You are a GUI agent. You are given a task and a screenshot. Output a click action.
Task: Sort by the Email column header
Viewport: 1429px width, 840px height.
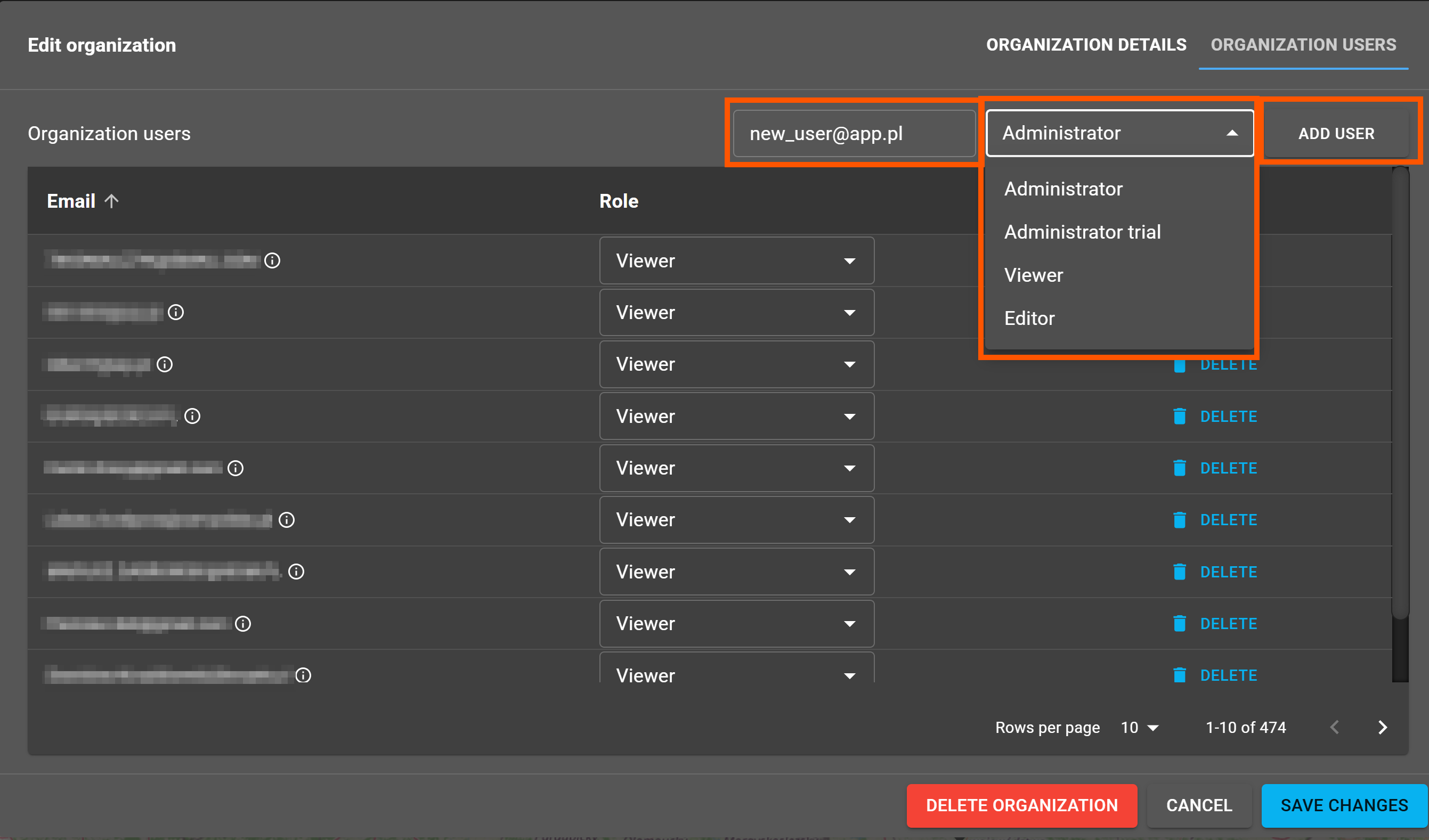[x=71, y=201]
